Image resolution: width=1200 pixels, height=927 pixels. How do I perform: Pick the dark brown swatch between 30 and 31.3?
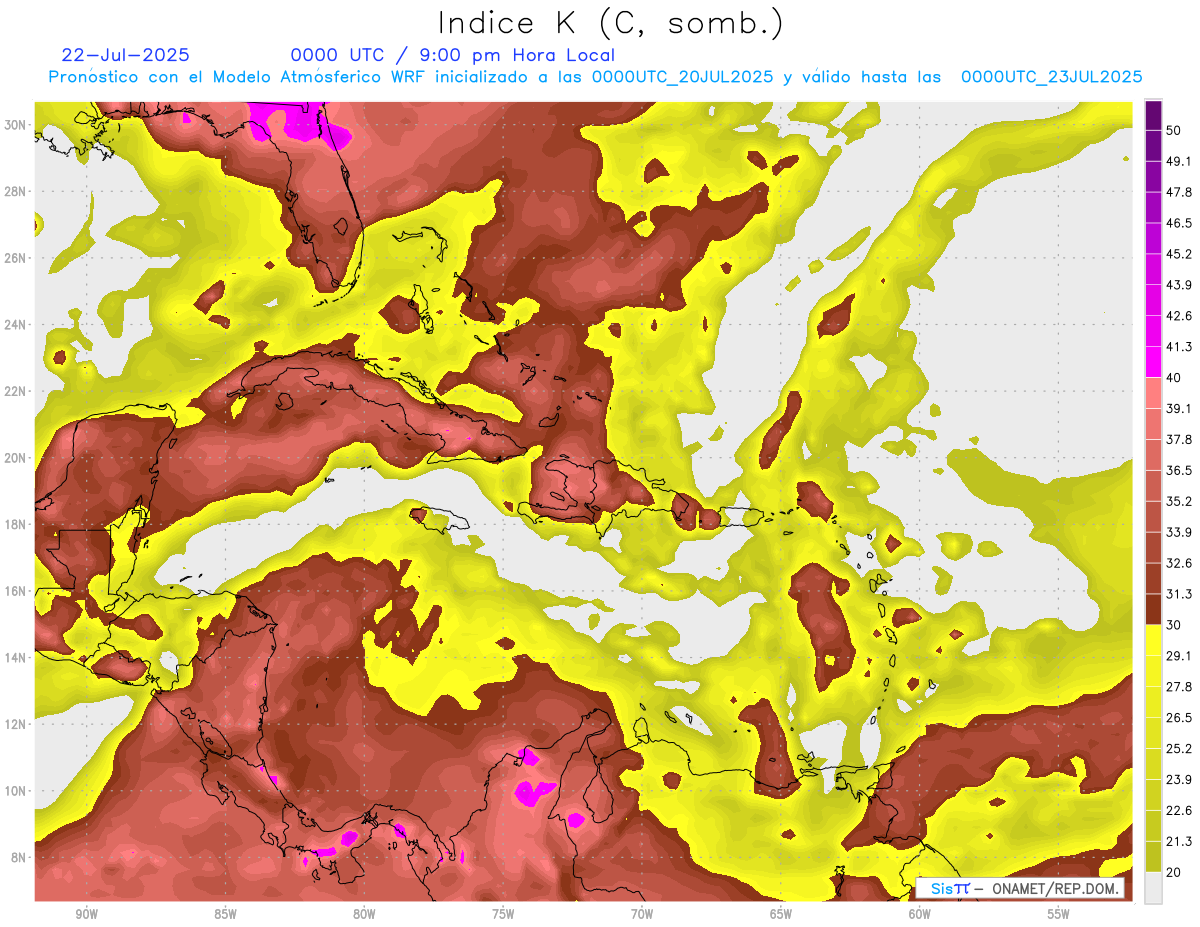(x=1153, y=610)
